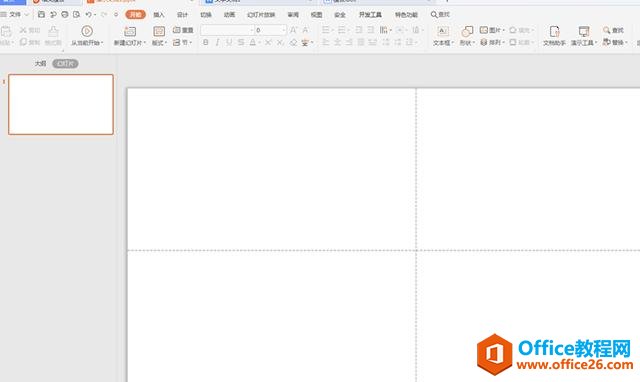
Task: Open the 版式 layout icon
Action: coord(159,31)
